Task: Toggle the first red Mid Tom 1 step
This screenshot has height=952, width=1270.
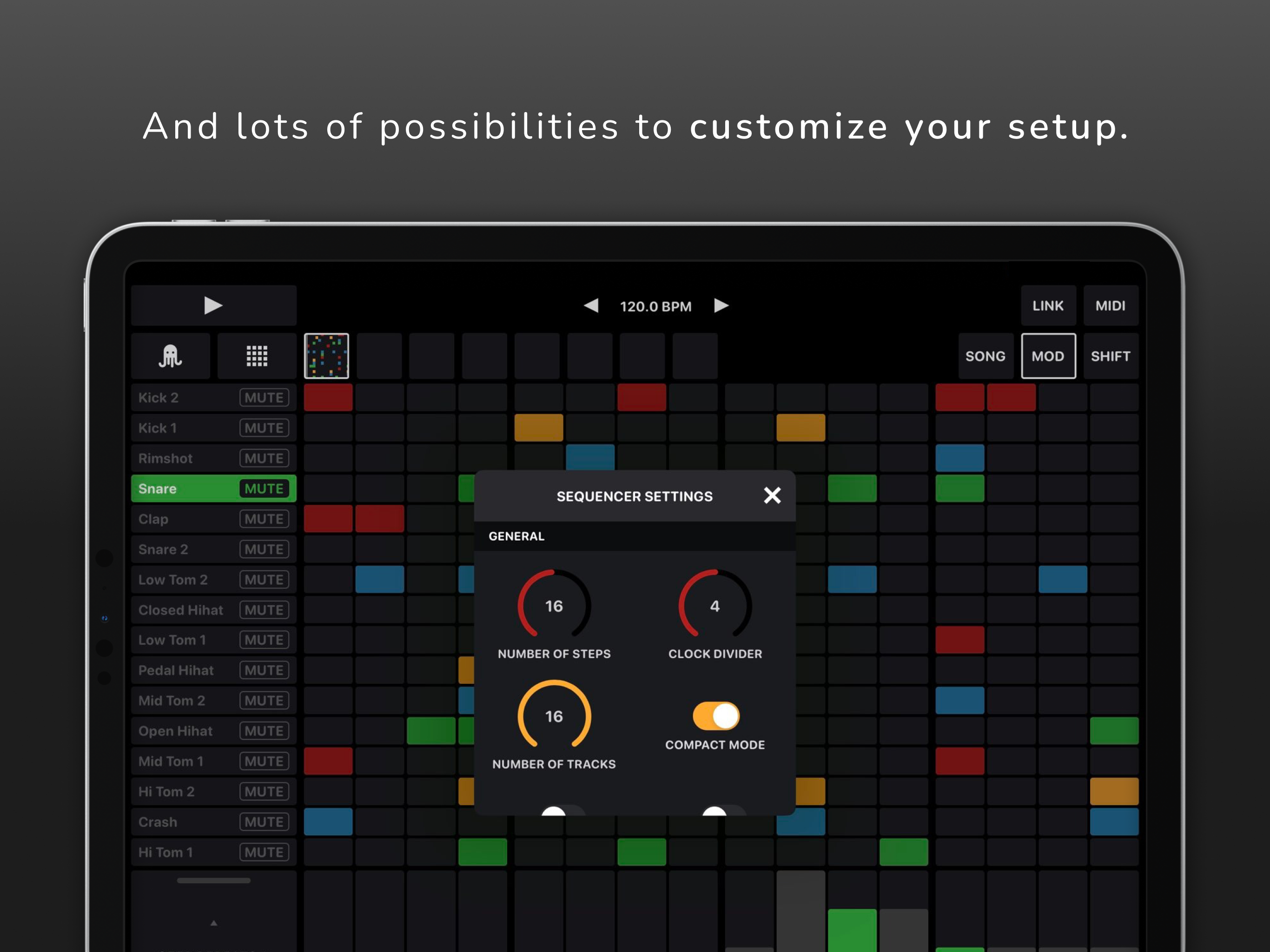Action: click(328, 761)
